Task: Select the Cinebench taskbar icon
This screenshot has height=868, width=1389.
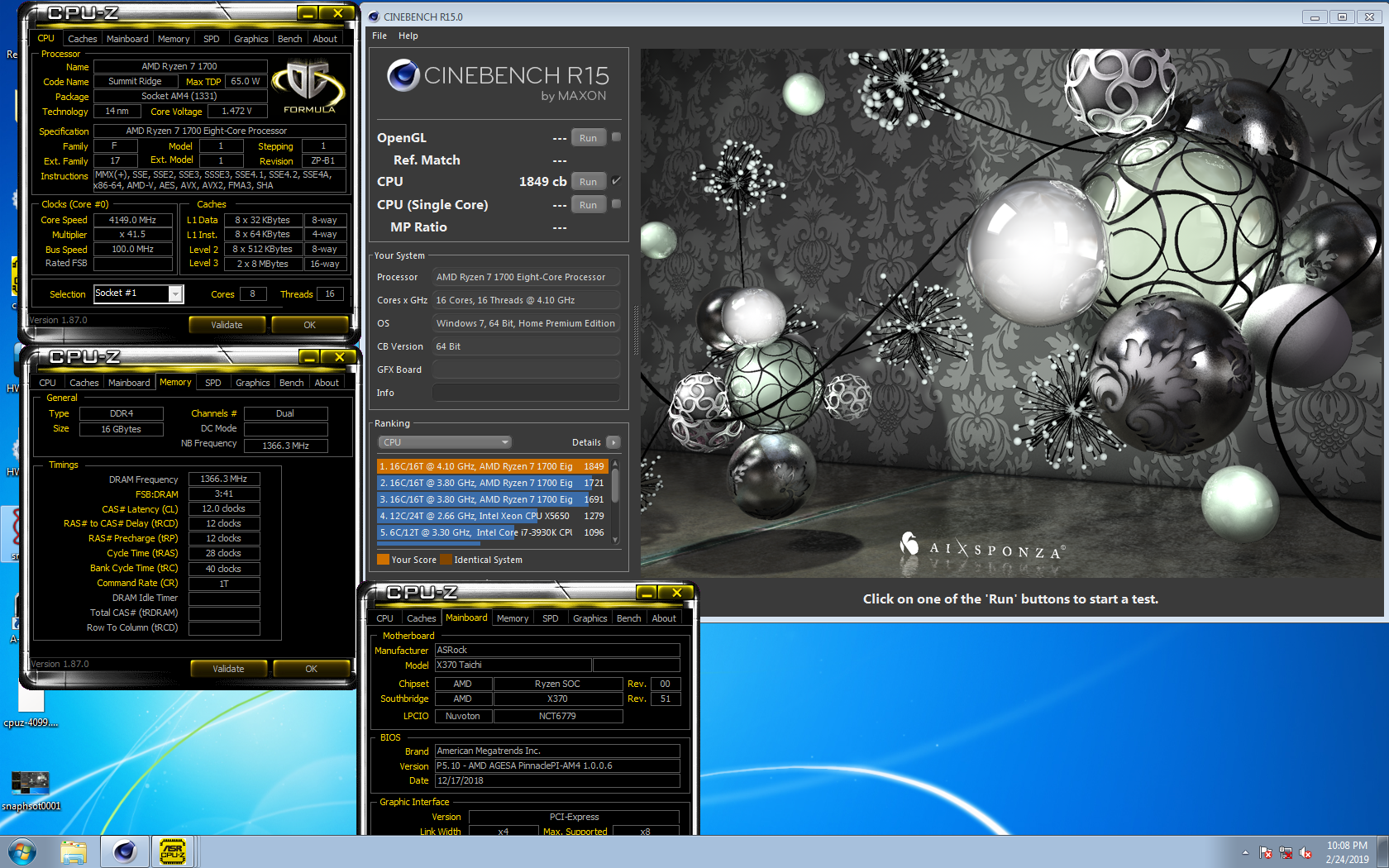Action: [125, 851]
